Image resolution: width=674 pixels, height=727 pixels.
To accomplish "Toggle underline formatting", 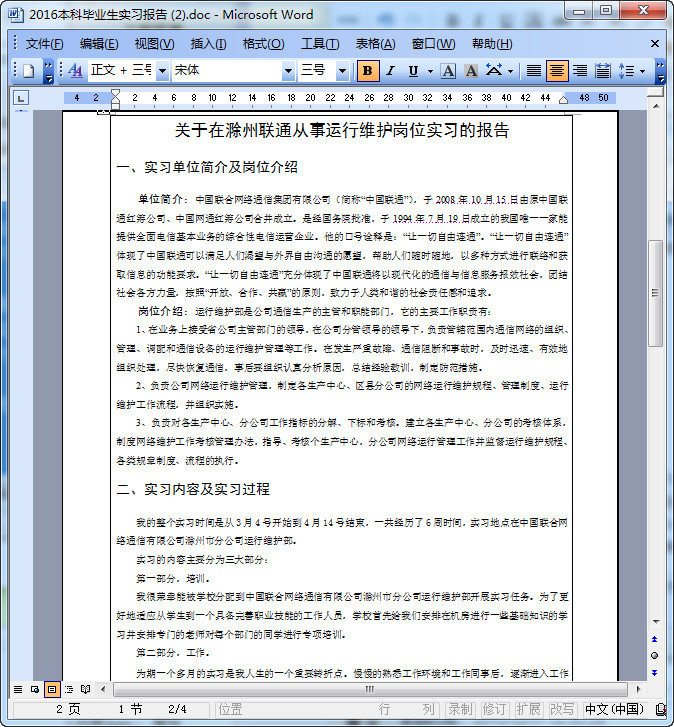I will coord(413,71).
